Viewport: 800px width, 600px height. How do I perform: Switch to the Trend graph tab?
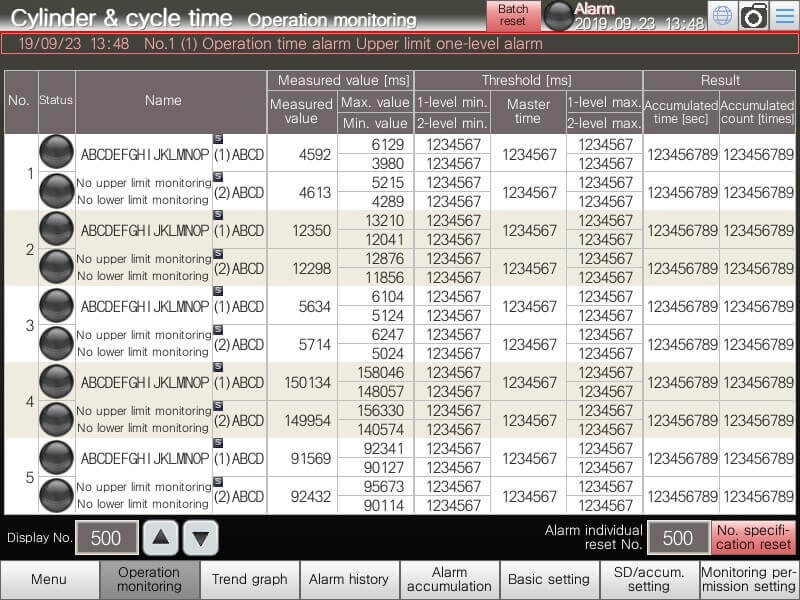coord(250,579)
